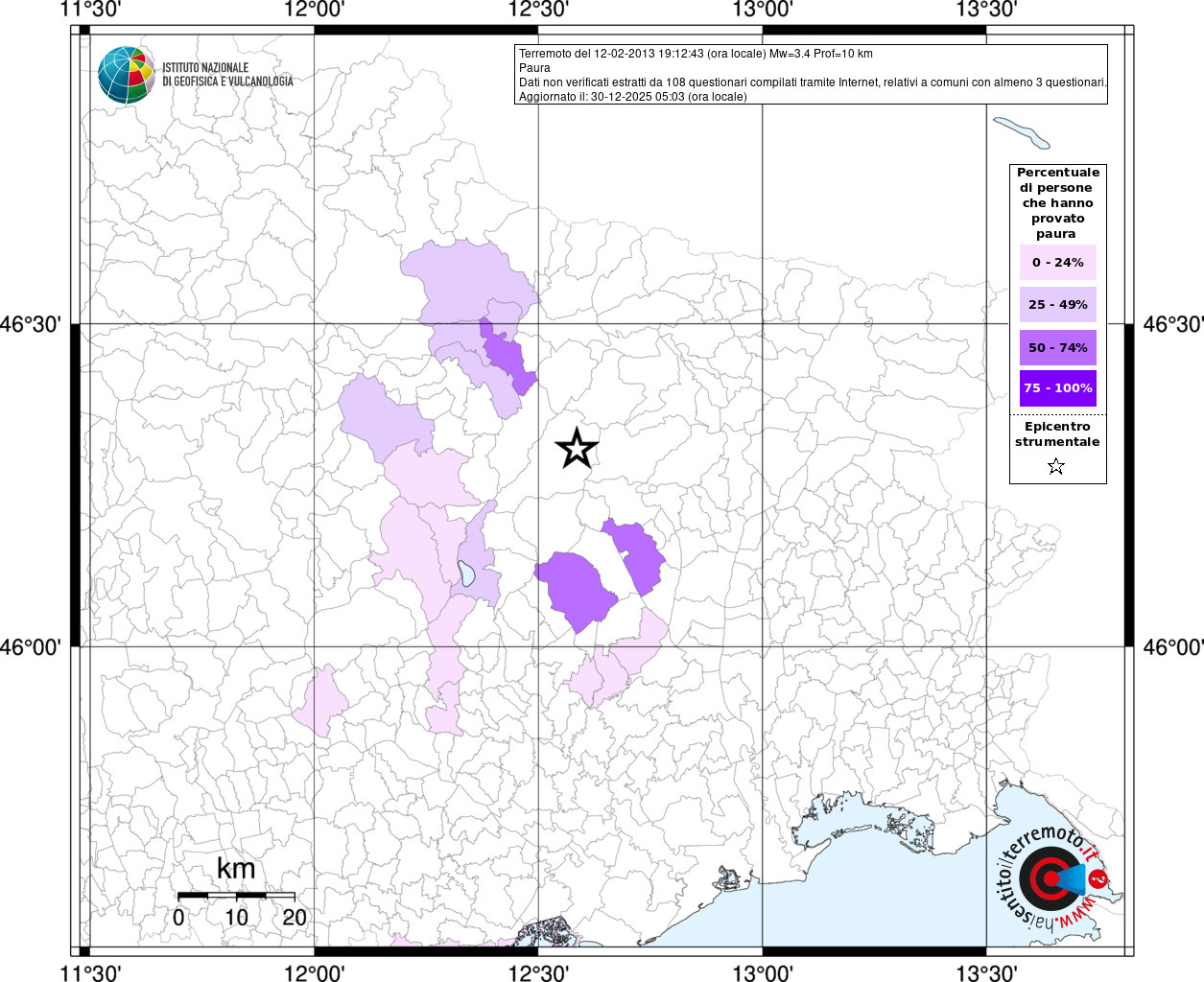Viewport: 1204px width, 982px height.
Task: Select the 25 - 49% legend swatch
Action: (x=1057, y=304)
